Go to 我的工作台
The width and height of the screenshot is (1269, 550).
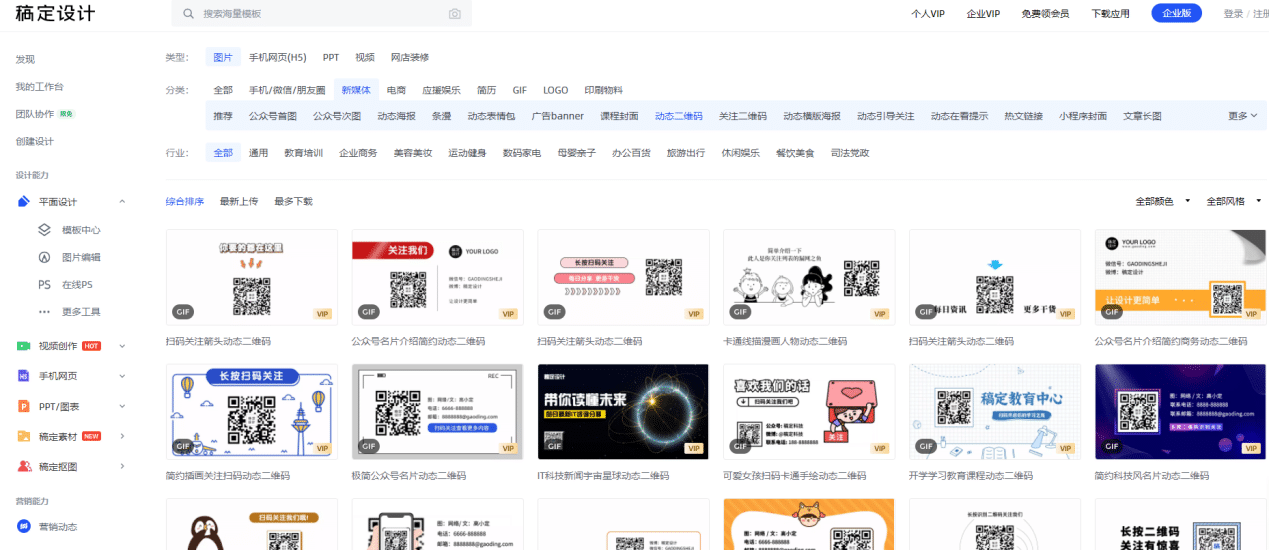(39, 87)
